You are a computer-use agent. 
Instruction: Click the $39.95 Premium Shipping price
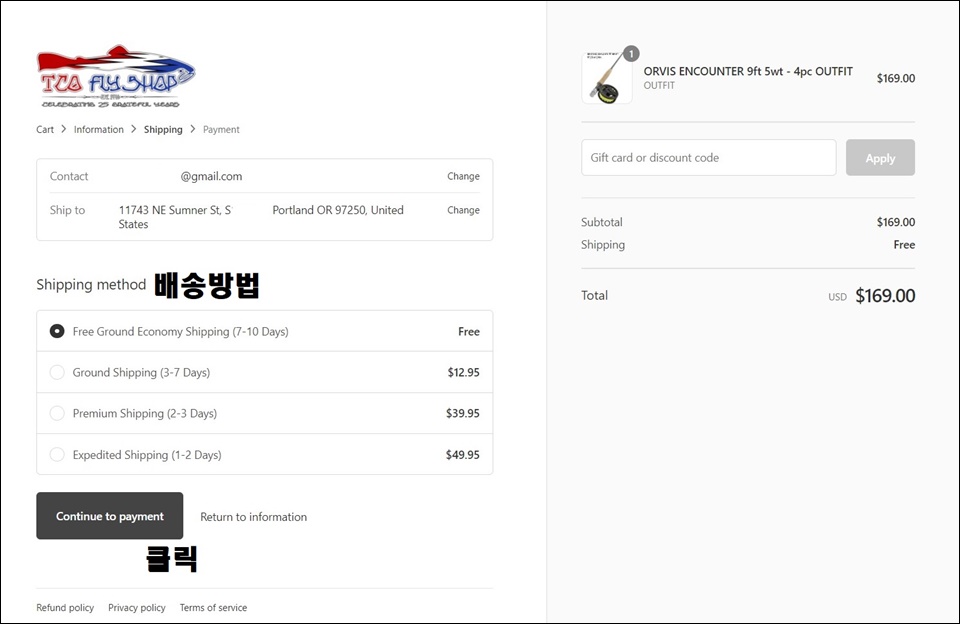coord(463,413)
